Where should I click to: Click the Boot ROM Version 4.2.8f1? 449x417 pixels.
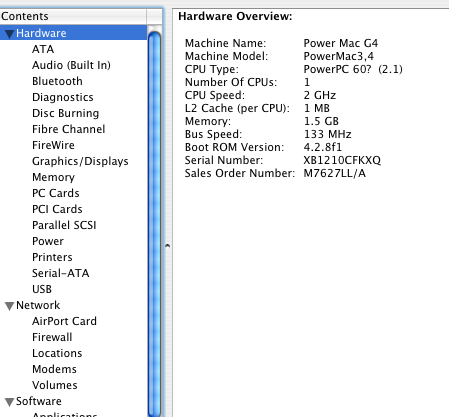322,147
